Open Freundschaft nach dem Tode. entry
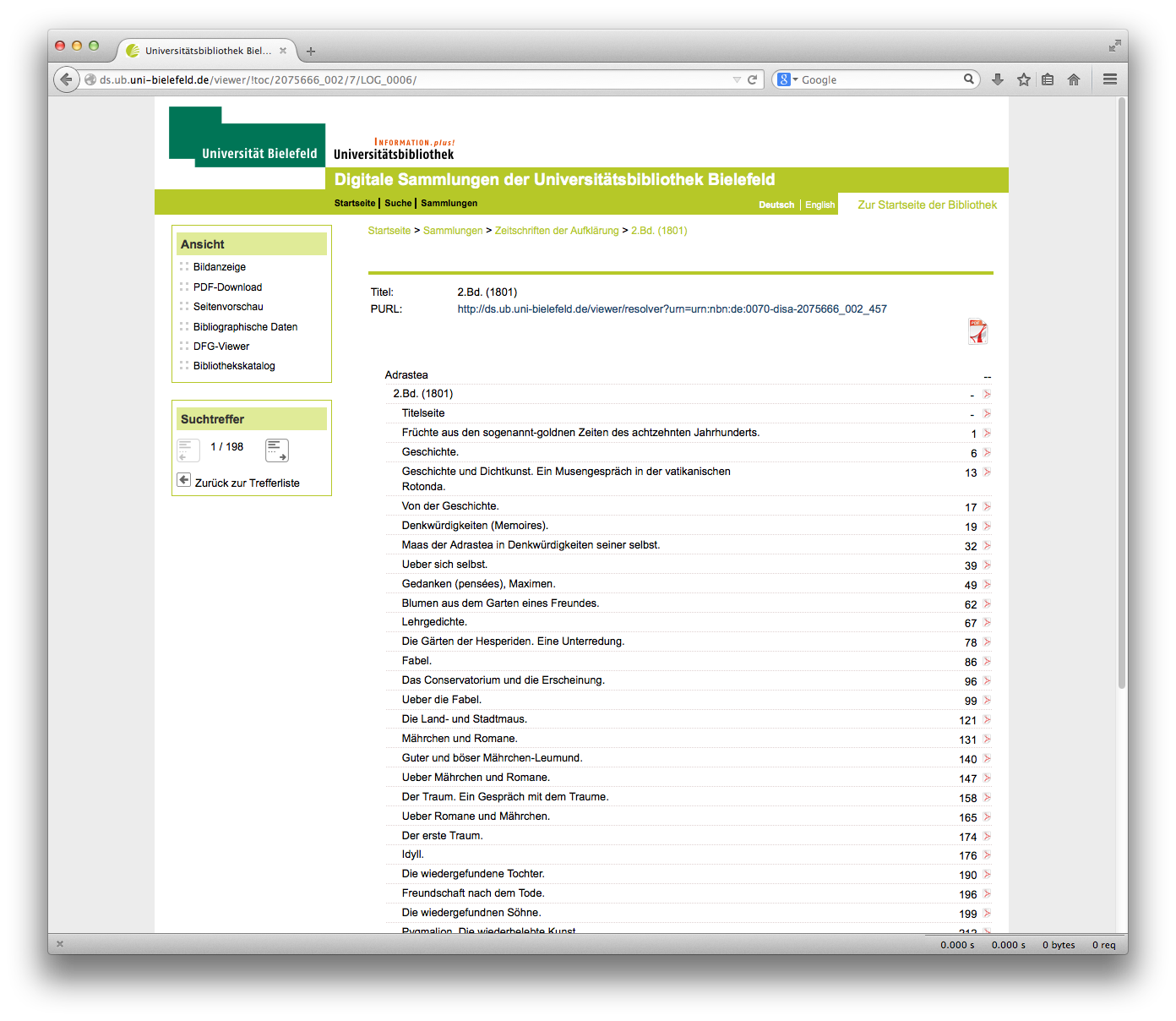The height and width of the screenshot is (1021, 1176). click(x=473, y=893)
